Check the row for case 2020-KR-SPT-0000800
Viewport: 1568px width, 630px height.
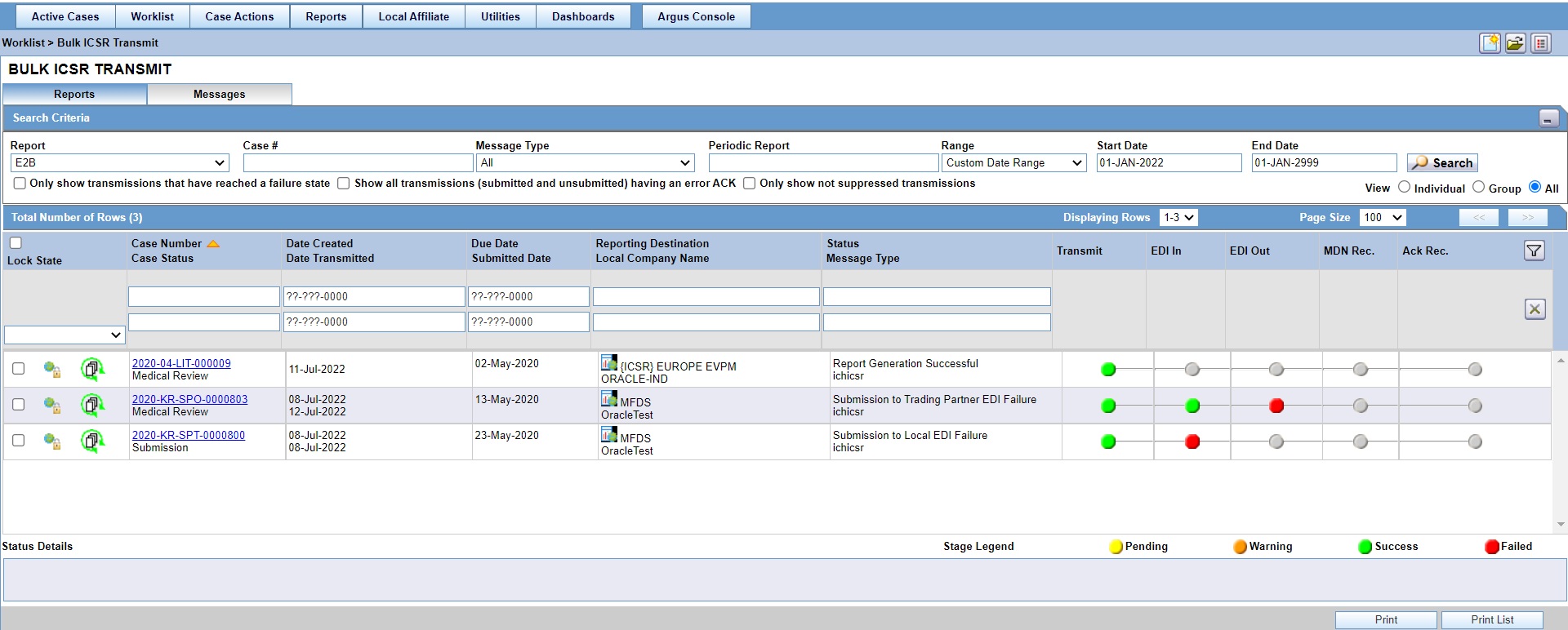point(18,441)
